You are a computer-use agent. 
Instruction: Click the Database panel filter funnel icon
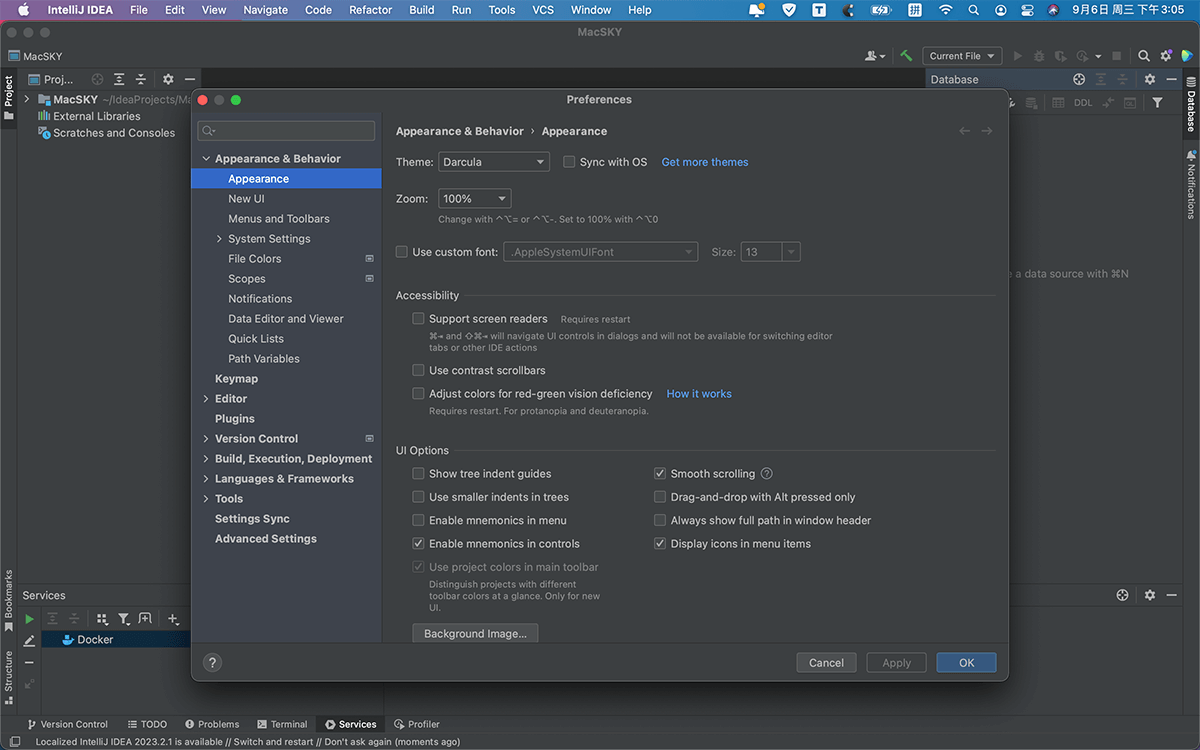[x=1157, y=102]
